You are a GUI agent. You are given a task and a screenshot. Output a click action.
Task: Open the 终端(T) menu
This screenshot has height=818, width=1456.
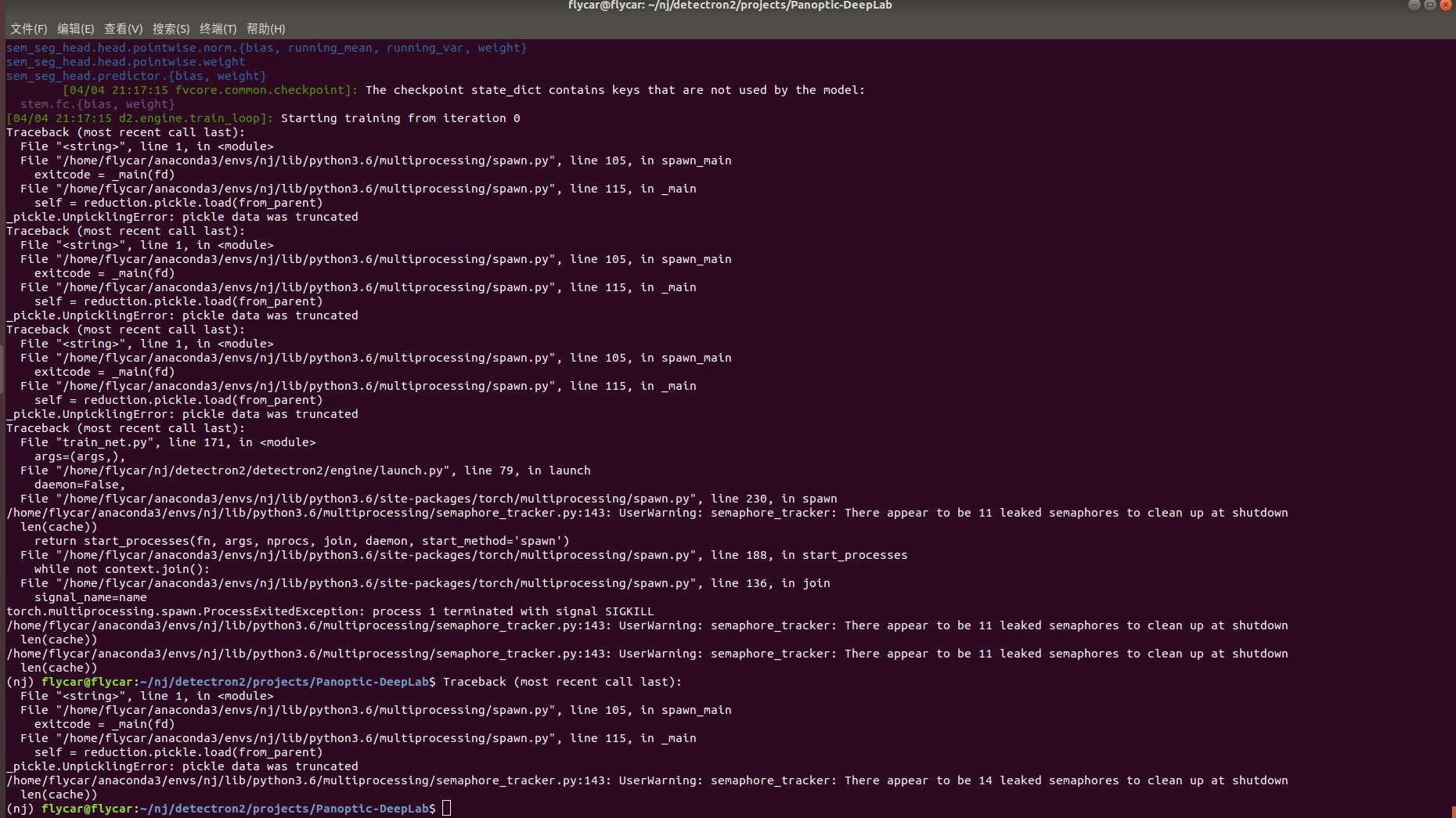click(218, 29)
